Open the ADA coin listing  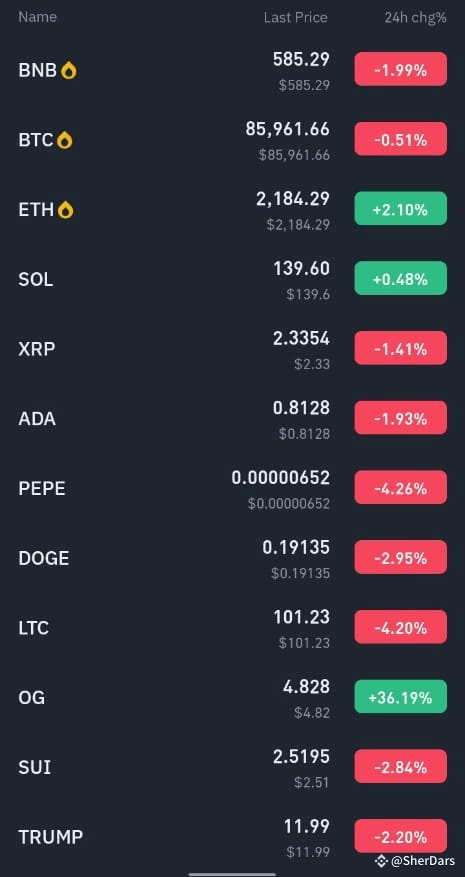coord(232,418)
